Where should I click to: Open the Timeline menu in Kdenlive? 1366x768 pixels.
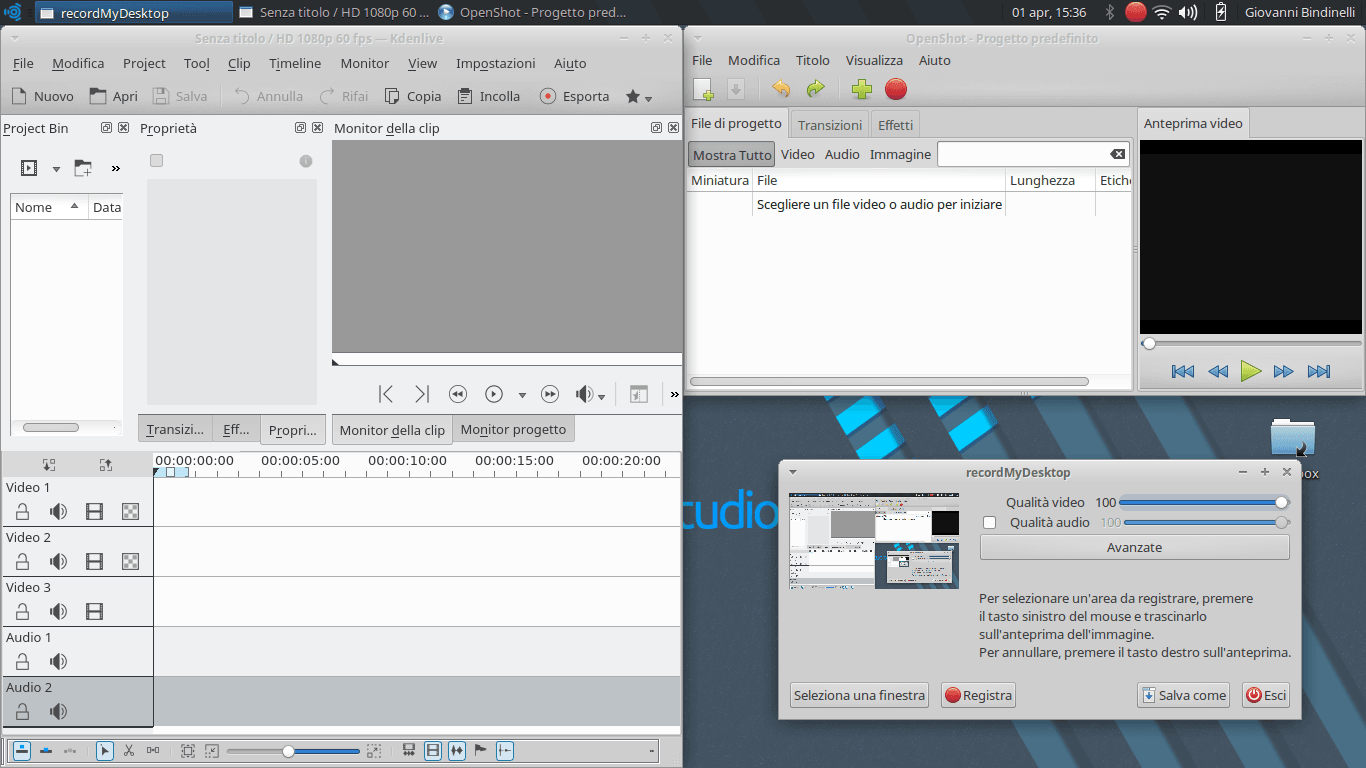pyautogui.click(x=295, y=63)
